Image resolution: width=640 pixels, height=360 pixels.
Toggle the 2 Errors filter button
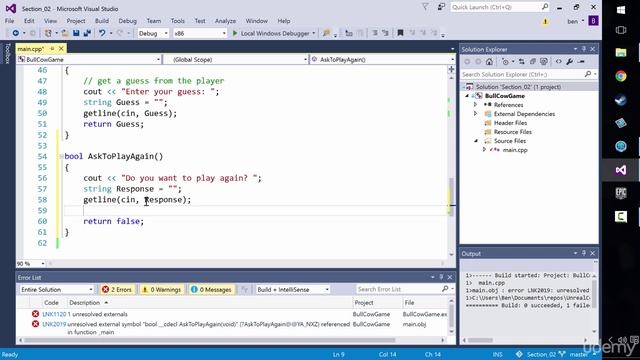(x=117, y=289)
